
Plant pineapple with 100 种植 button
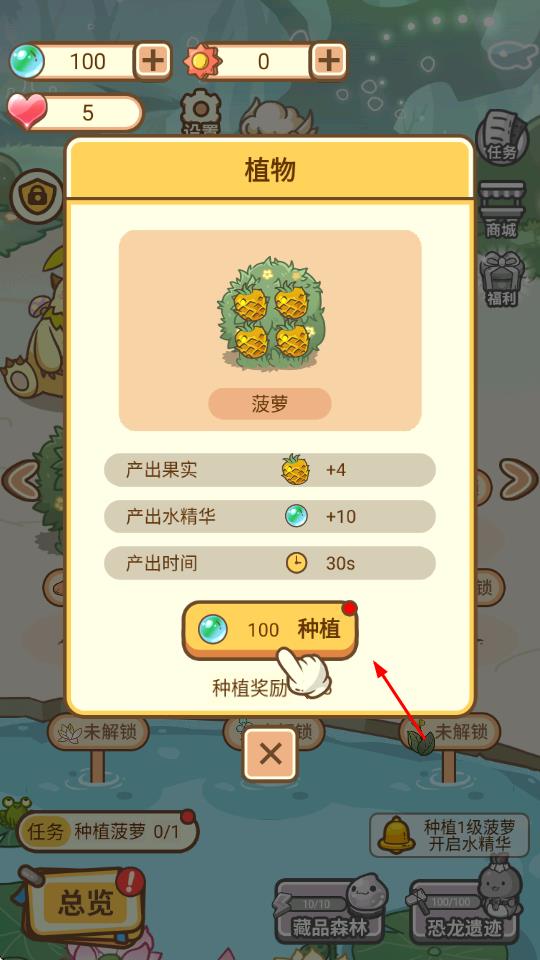coord(269,630)
